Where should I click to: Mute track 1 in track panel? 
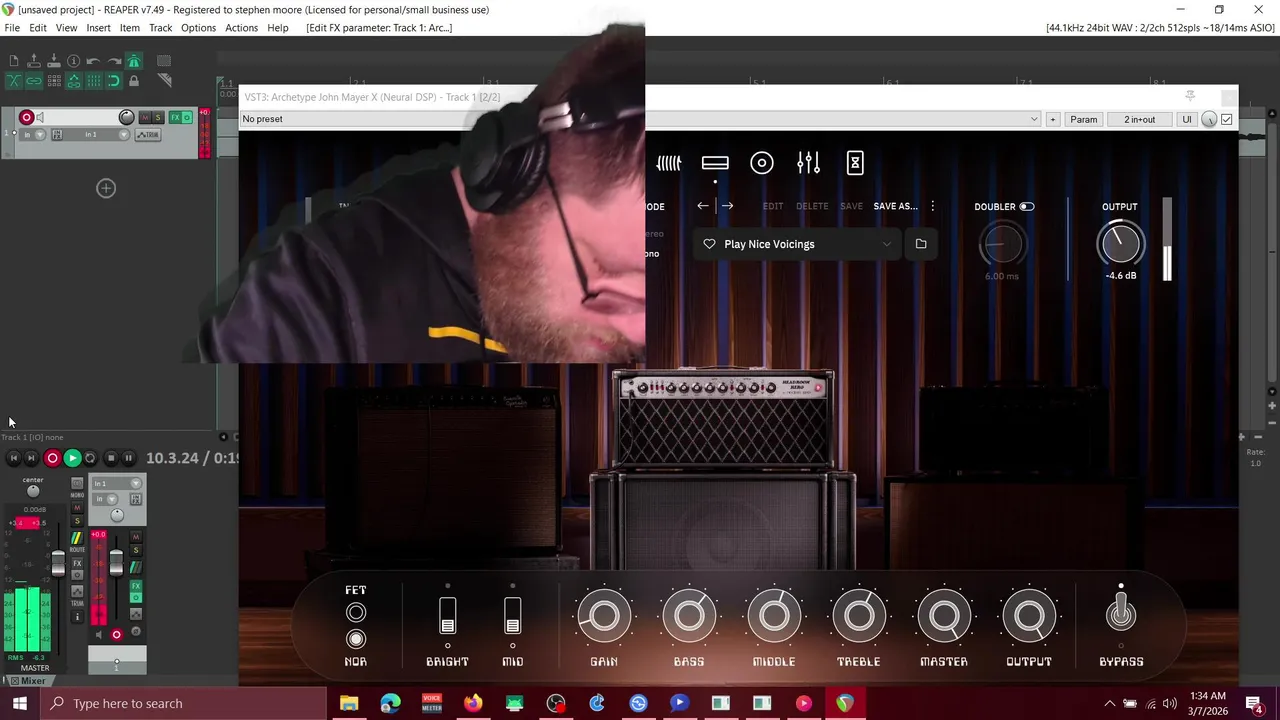point(145,117)
